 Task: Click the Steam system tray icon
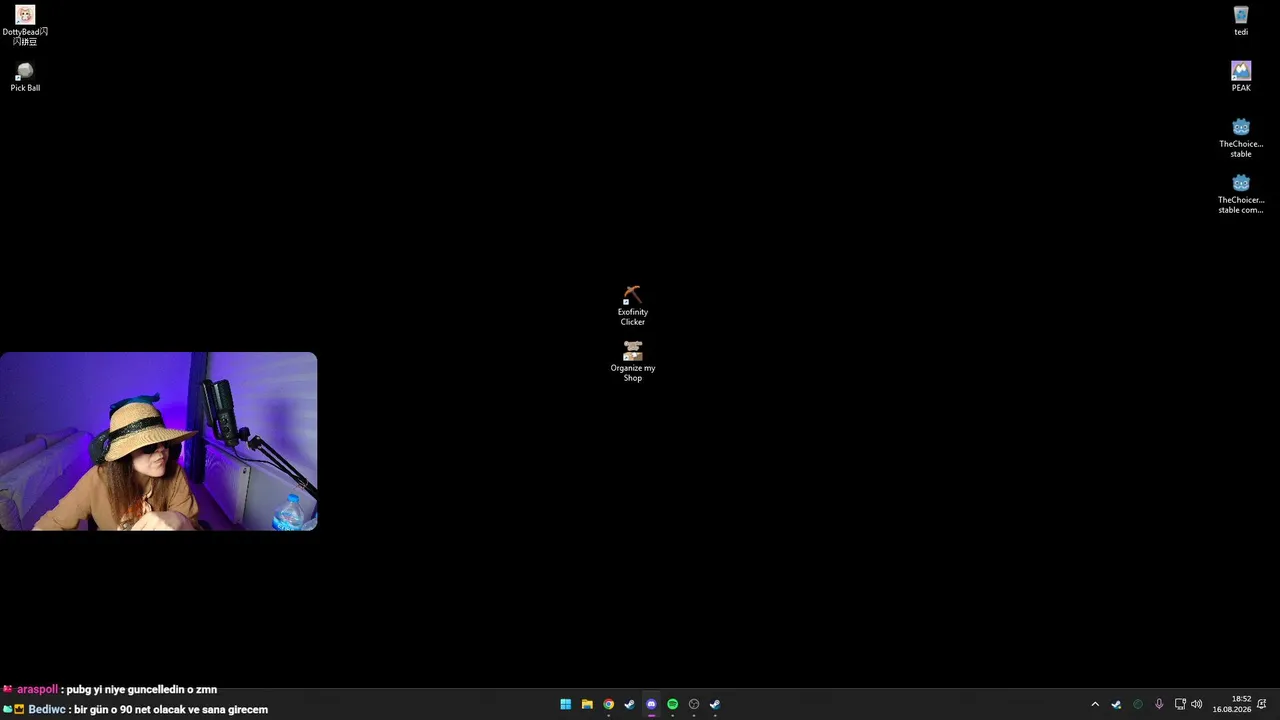click(1116, 704)
